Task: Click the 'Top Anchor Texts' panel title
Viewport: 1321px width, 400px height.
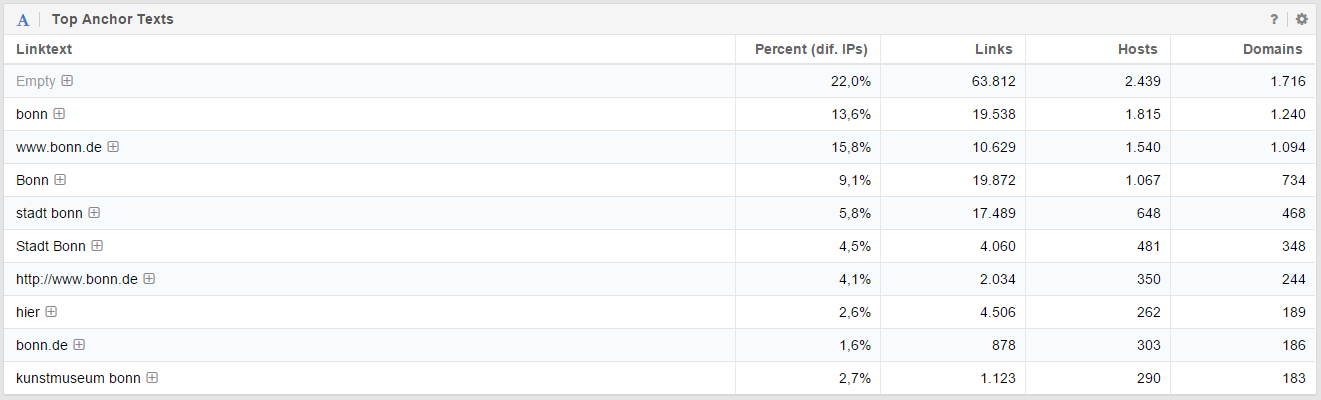Action: 113,20
